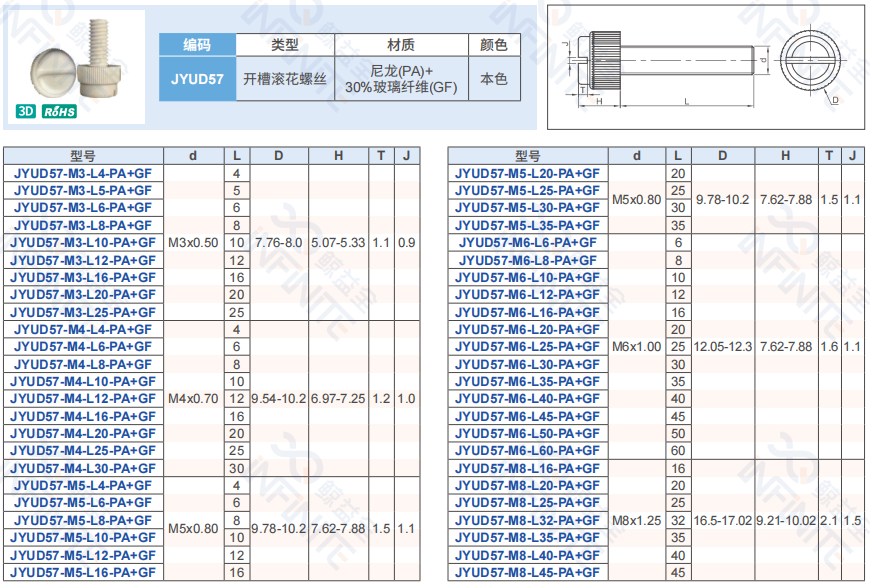The image size is (870, 587).
Task: Click the 编码 header cell
Action: pyautogui.click(x=197, y=45)
